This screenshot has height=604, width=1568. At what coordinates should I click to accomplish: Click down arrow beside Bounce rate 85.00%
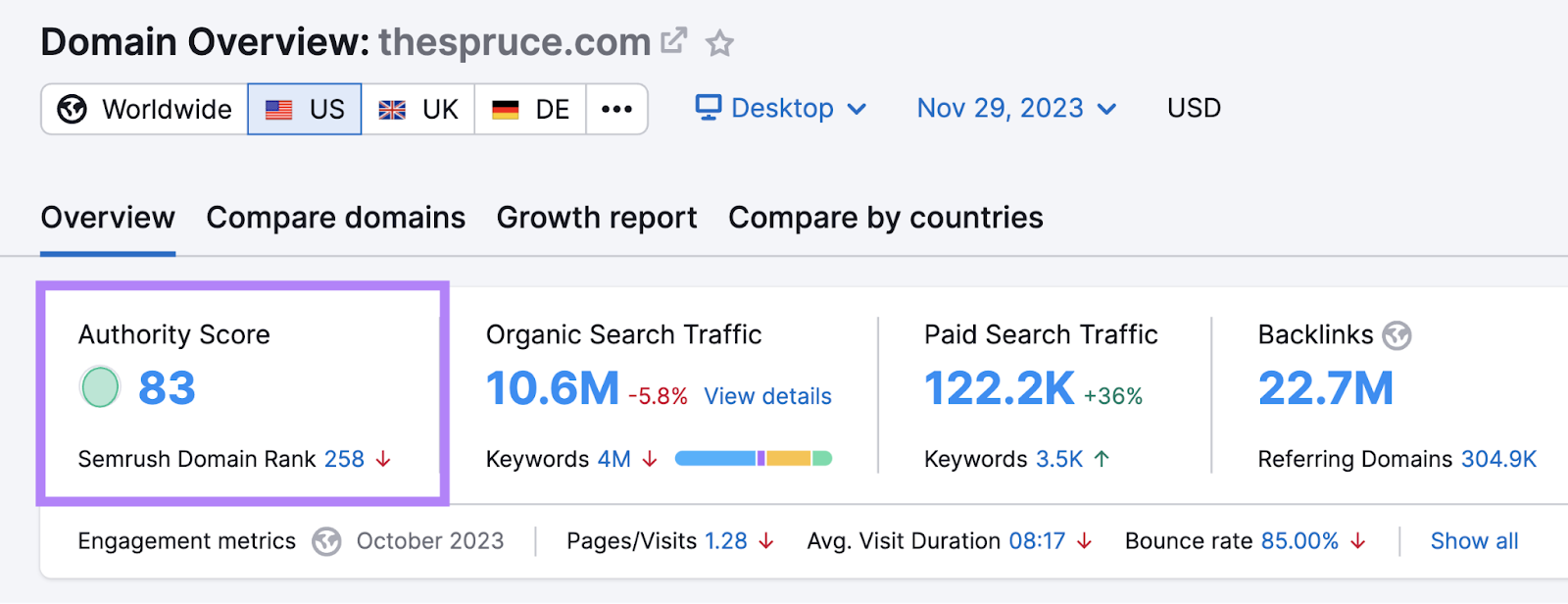(1357, 541)
